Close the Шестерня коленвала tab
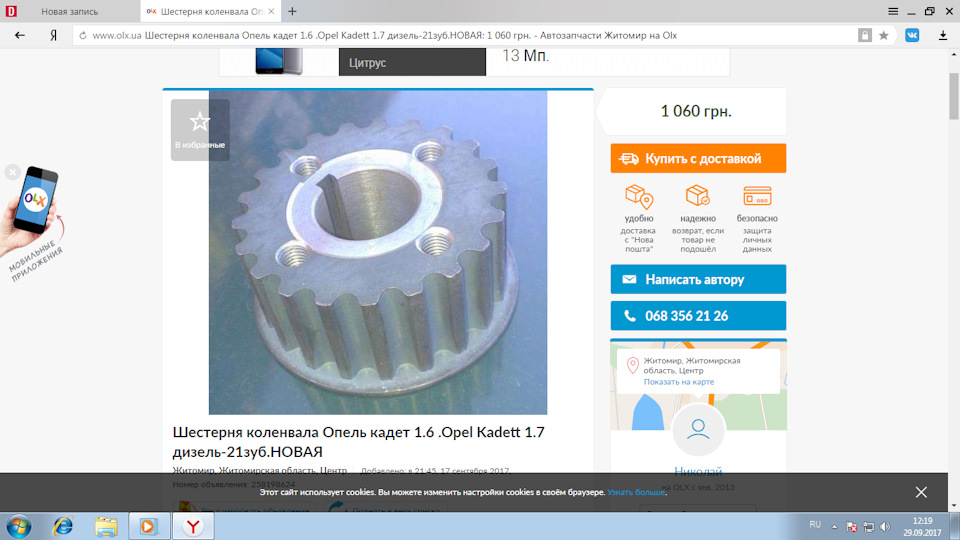Image resolution: width=960 pixels, height=540 pixels. (x=271, y=11)
